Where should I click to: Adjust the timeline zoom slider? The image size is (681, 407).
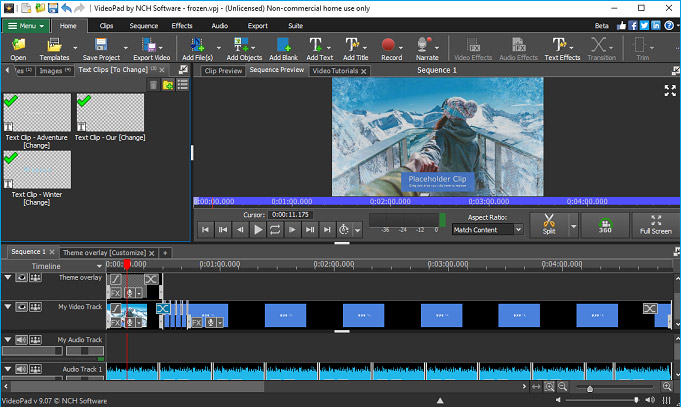[589, 387]
